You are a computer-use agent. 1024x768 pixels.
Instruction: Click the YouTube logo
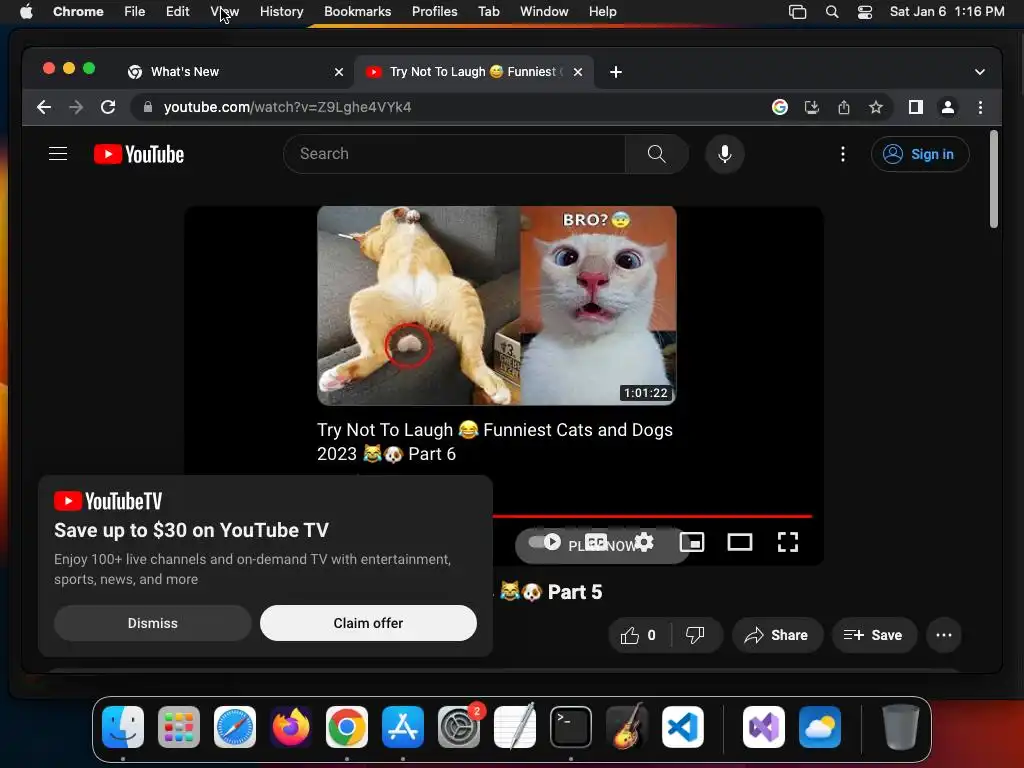pos(139,154)
